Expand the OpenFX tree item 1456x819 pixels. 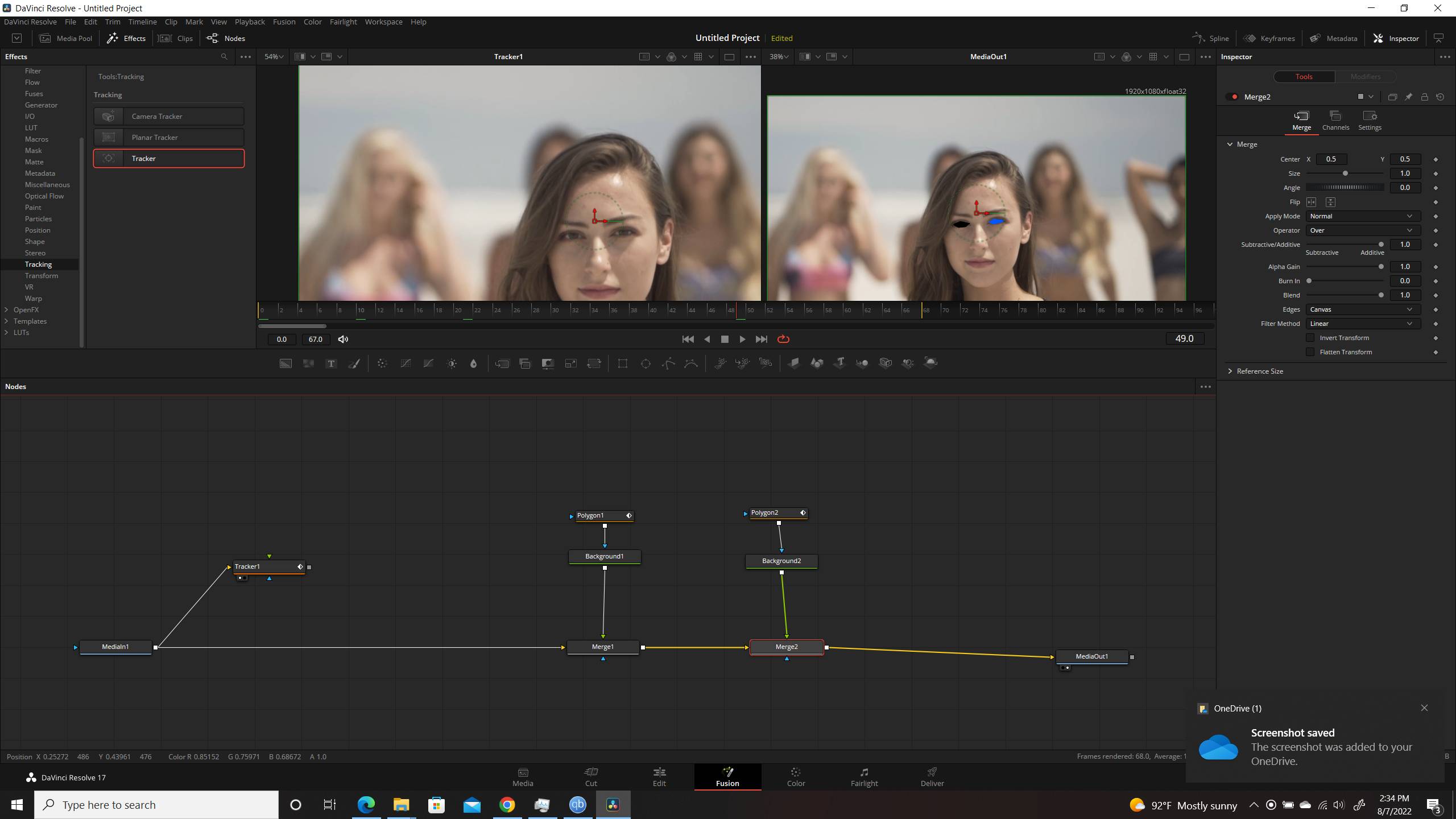6,310
